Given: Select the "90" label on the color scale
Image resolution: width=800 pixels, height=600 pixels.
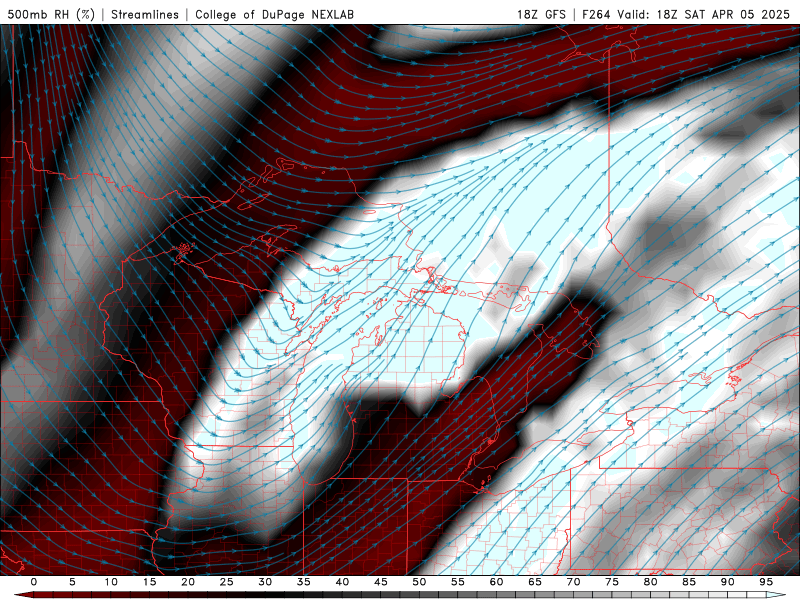Looking at the screenshot, I should pyautogui.click(x=727, y=582).
